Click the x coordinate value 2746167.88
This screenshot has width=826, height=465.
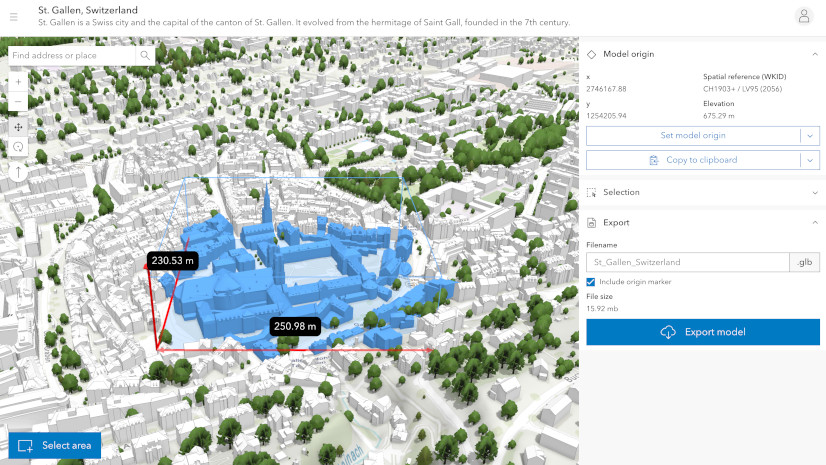click(606, 89)
